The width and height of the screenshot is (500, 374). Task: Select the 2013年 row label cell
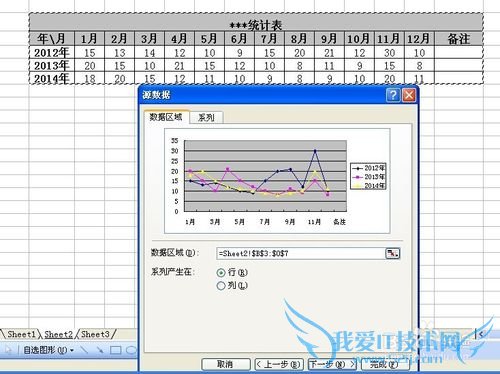click(x=52, y=65)
